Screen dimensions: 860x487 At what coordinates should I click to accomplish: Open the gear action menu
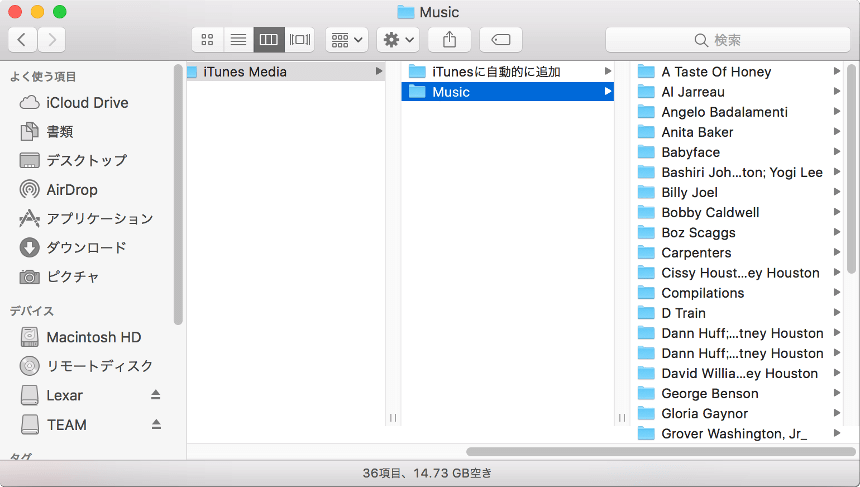(397, 40)
